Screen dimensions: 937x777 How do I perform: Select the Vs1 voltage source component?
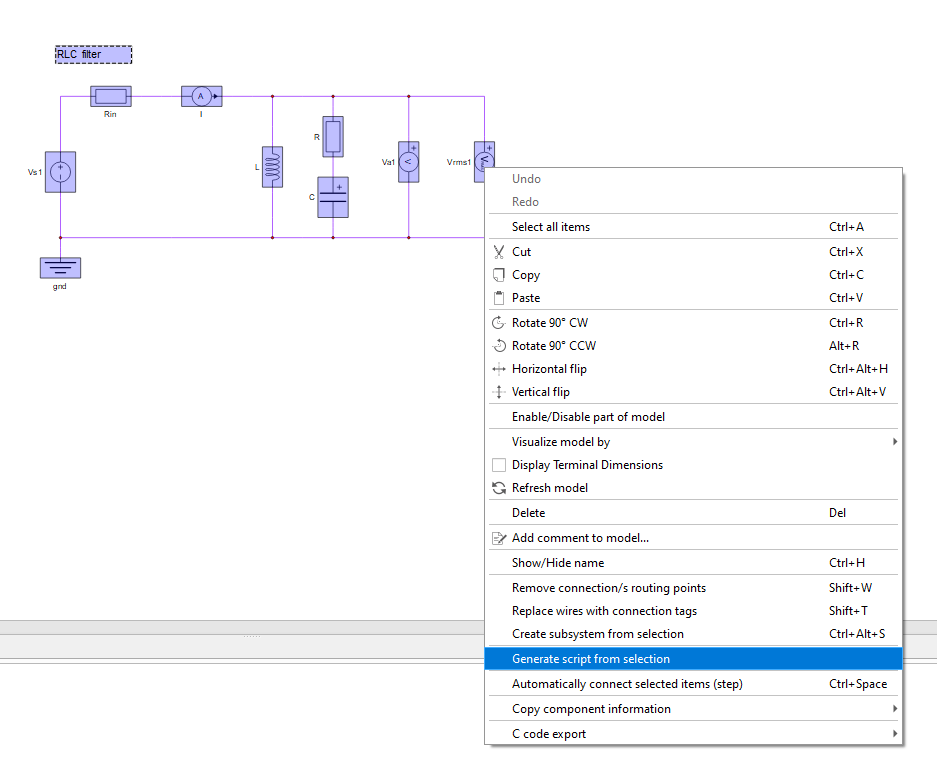(x=60, y=172)
